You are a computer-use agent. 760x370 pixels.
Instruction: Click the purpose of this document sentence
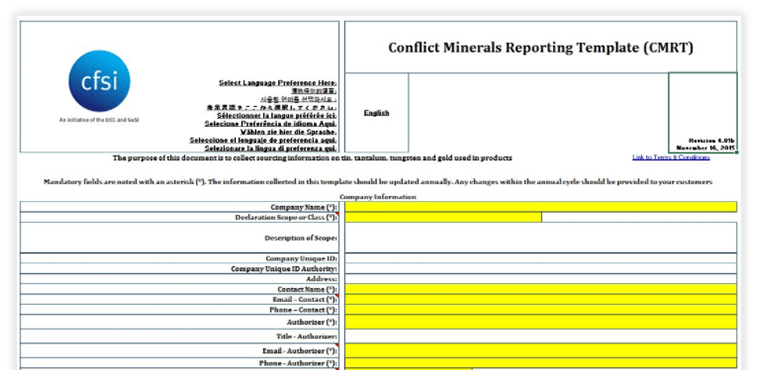click(312, 158)
